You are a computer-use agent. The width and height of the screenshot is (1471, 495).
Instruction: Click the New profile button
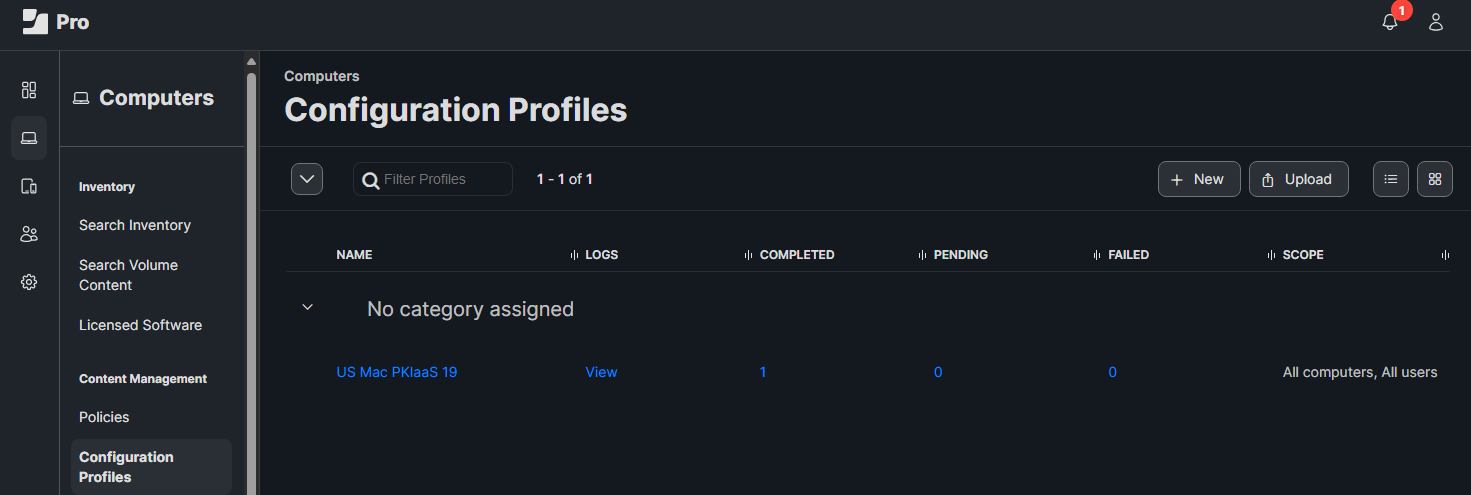click(x=1199, y=179)
